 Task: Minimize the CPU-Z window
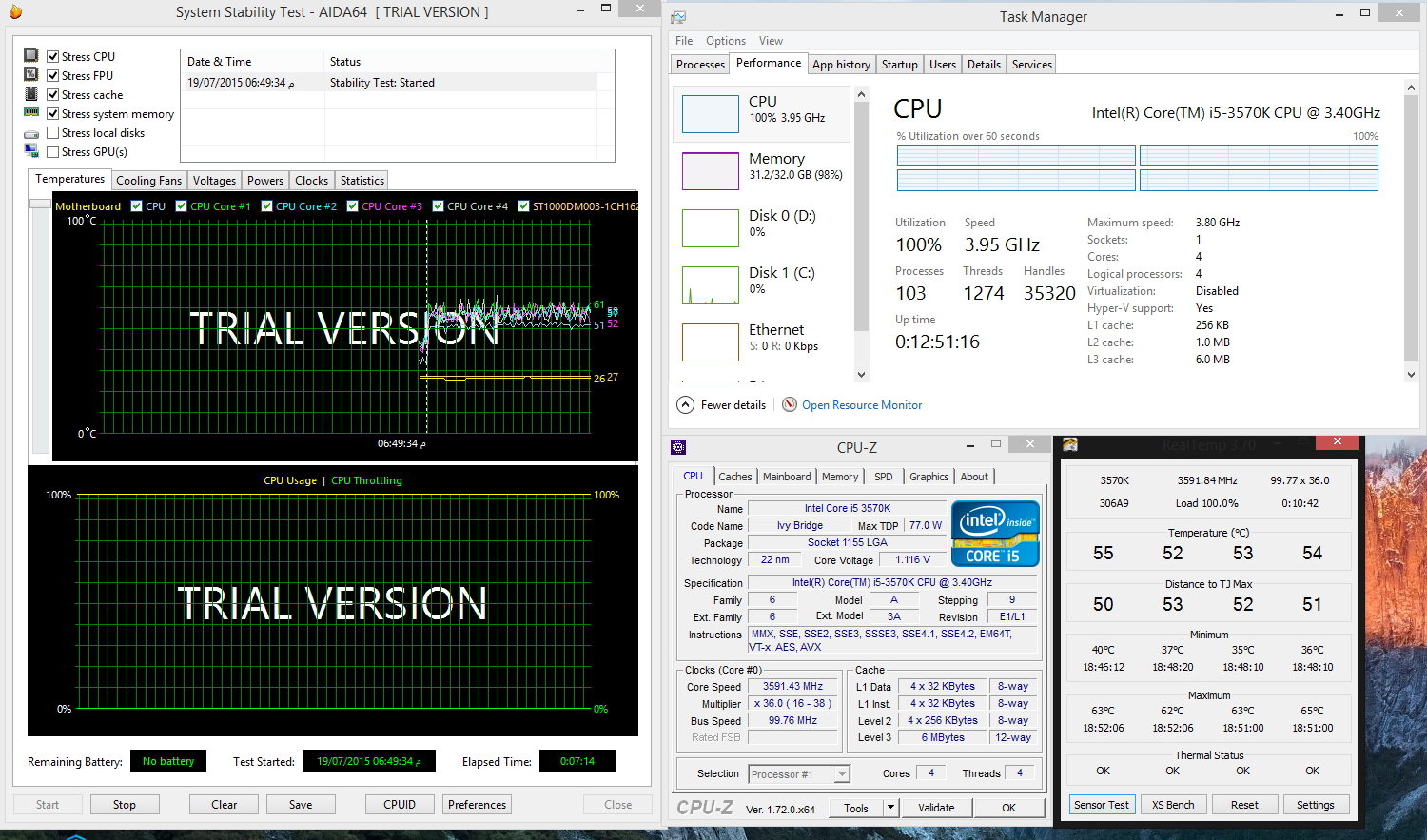click(x=970, y=445)
